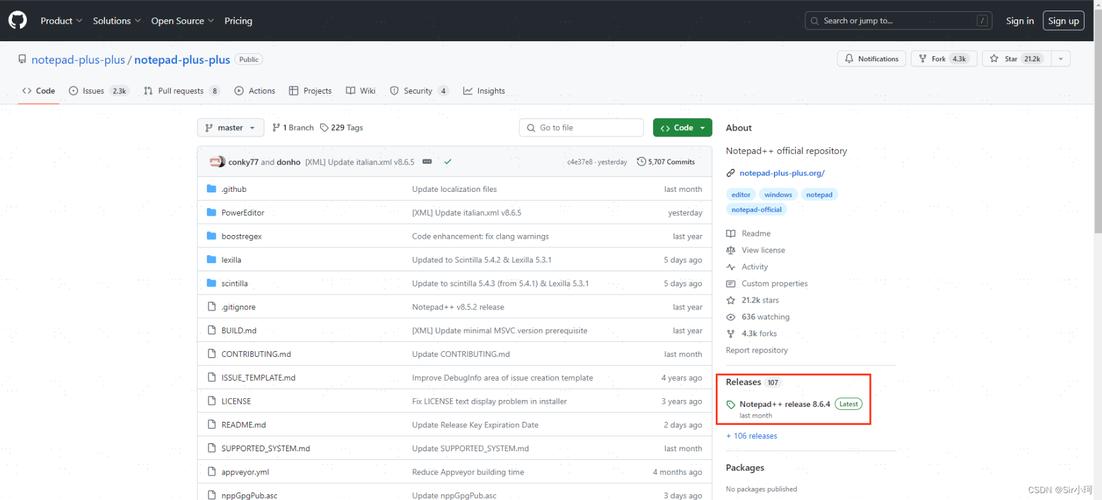This screenshot has width=1102, height=500.
Task: Open the green Code dropdown button
Action: tap(682, 128)
